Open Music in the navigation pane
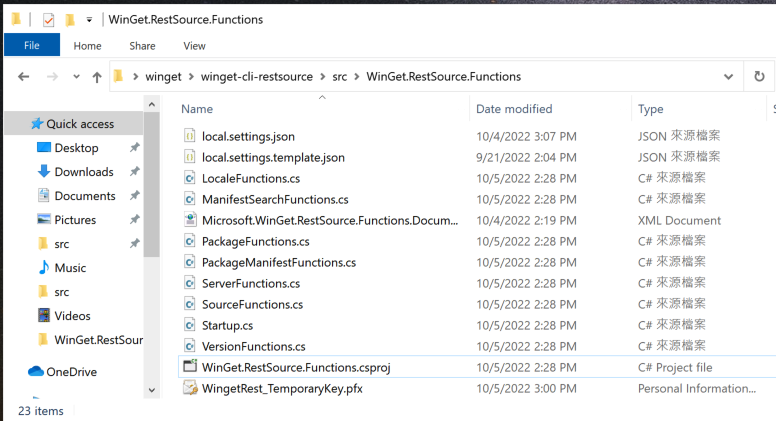776x421 pixels. pyautogui.click(x=70, y=268)
